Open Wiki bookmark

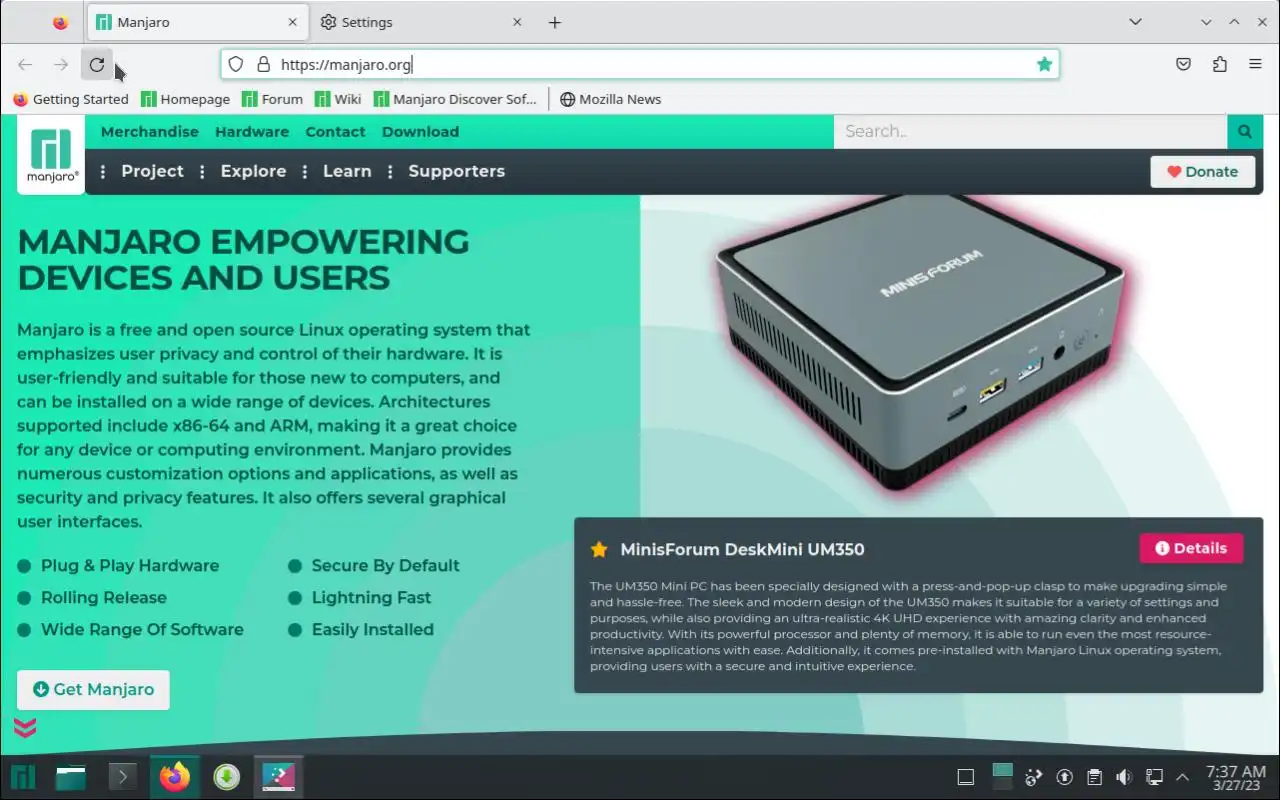coord(338,99)
